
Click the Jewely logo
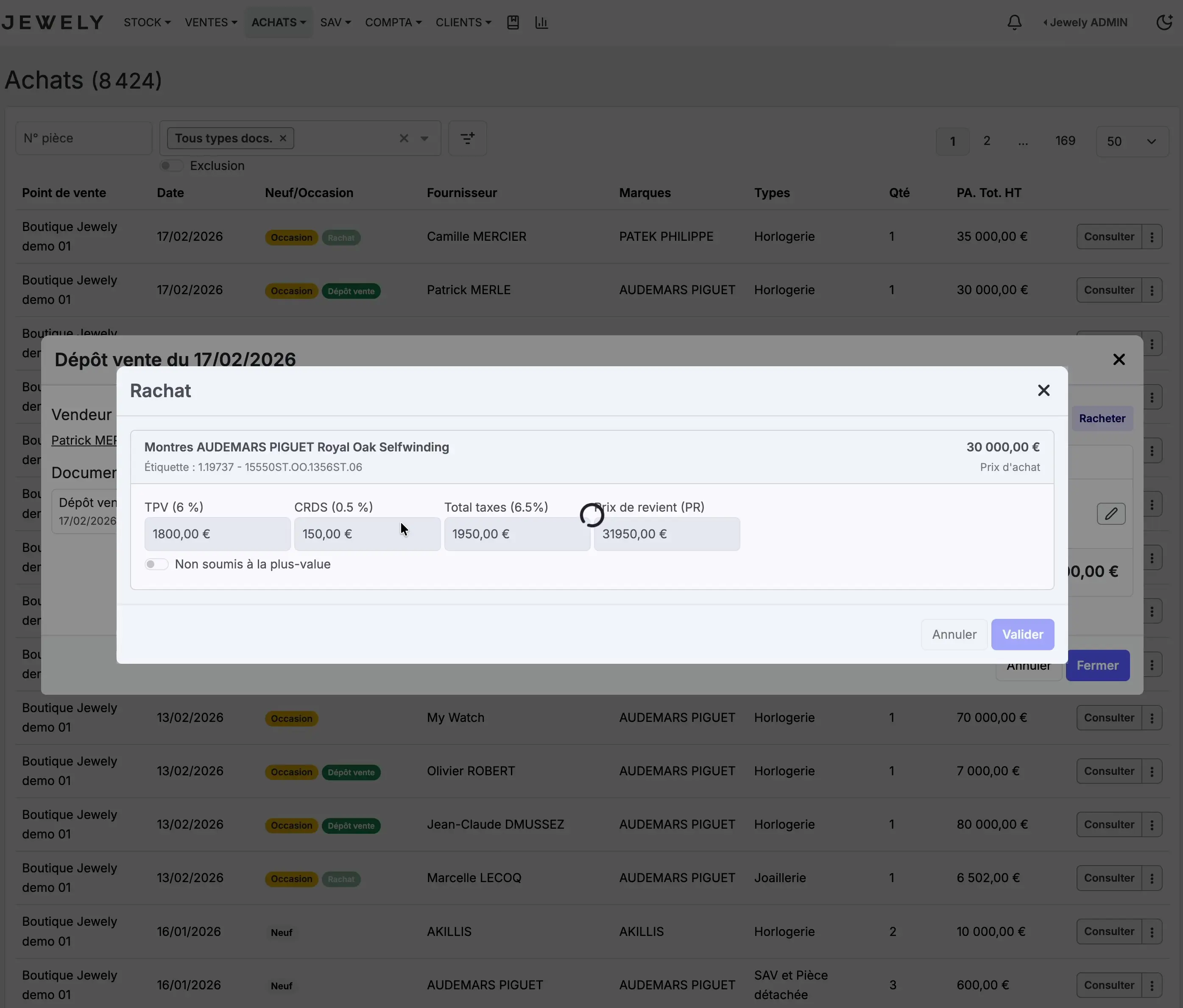[x=53, y=22]
